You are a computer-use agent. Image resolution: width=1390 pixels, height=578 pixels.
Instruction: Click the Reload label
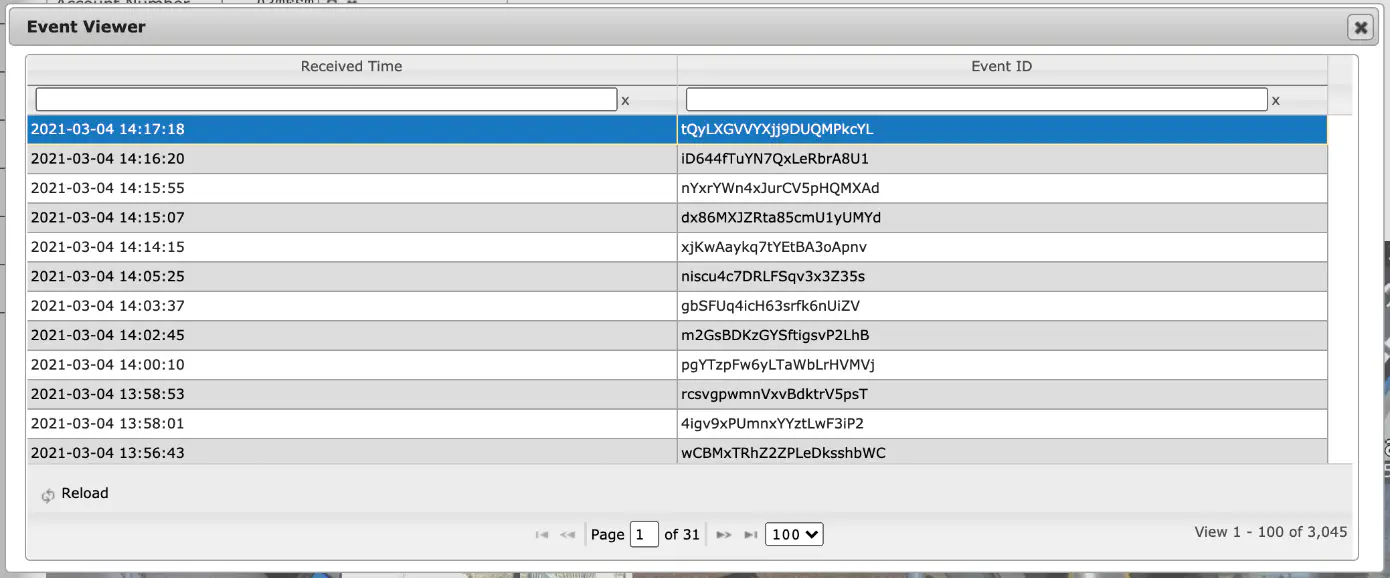(x=85, y=494)
